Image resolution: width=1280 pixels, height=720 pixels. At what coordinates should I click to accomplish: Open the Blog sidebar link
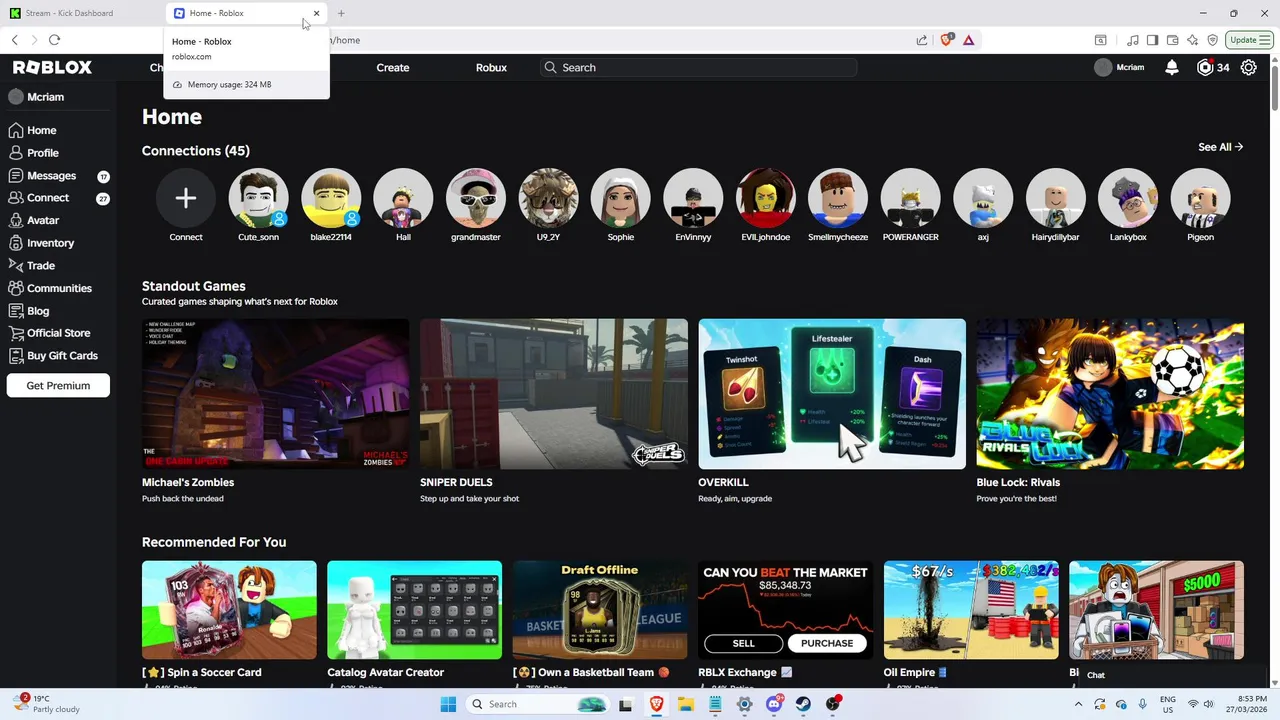[29, 311]
